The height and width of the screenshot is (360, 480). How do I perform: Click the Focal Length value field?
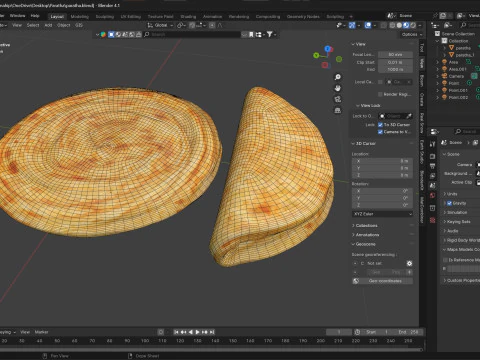point(395,54)
